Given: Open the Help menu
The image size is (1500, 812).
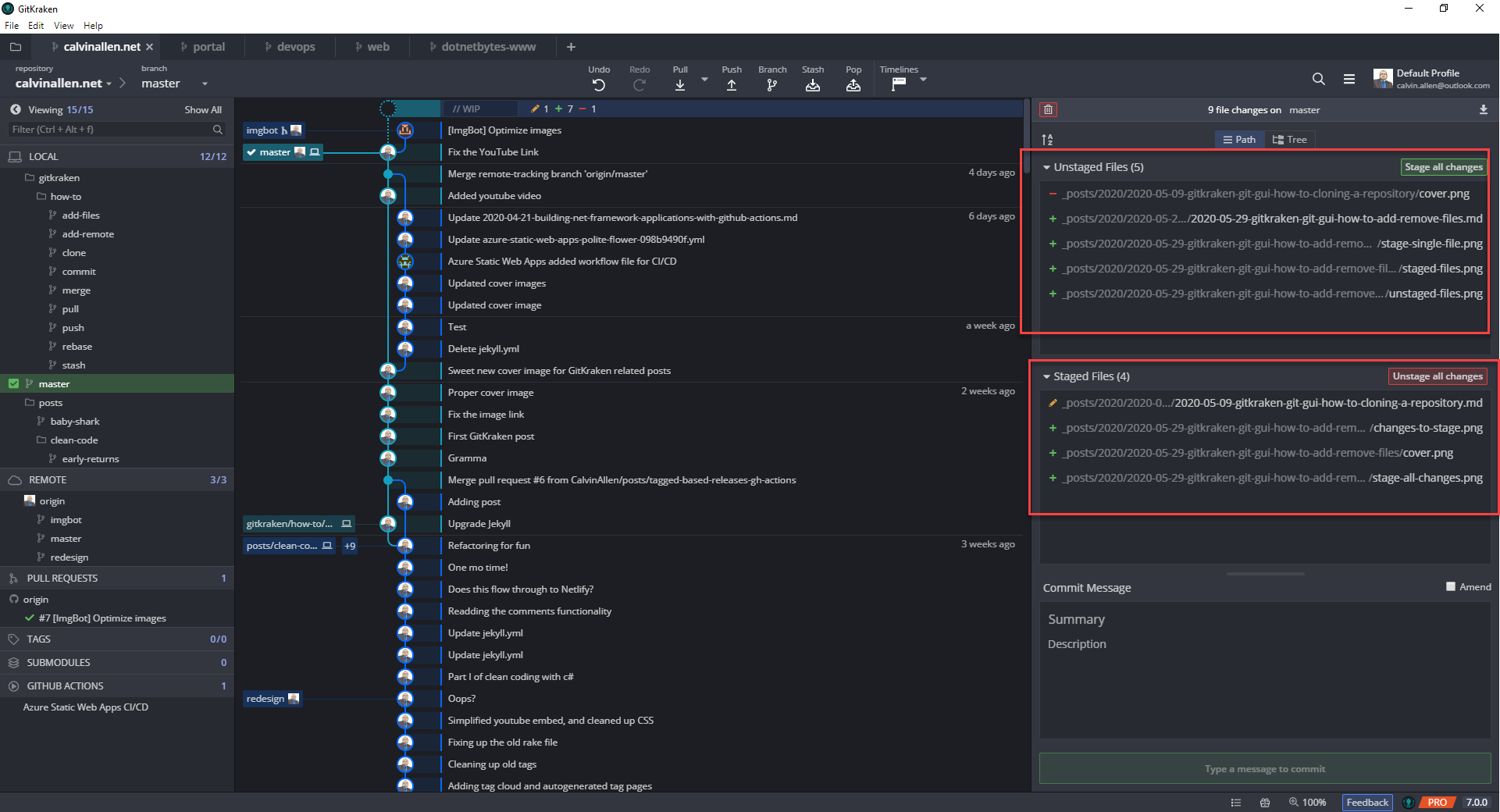Looking at the screenshot, I should point(93,25).
